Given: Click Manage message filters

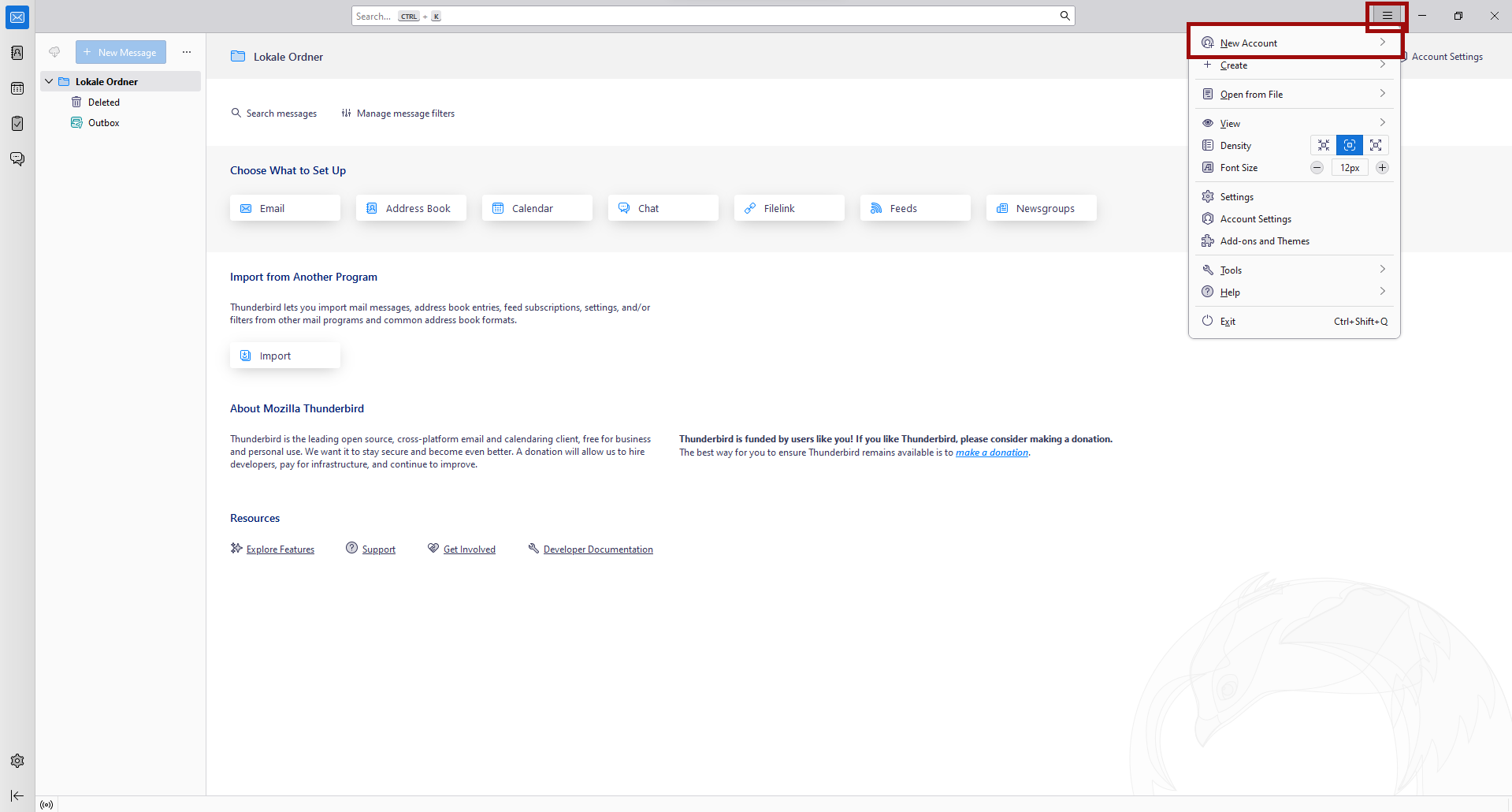Looking at the screenshot, I should pos(398,114).
